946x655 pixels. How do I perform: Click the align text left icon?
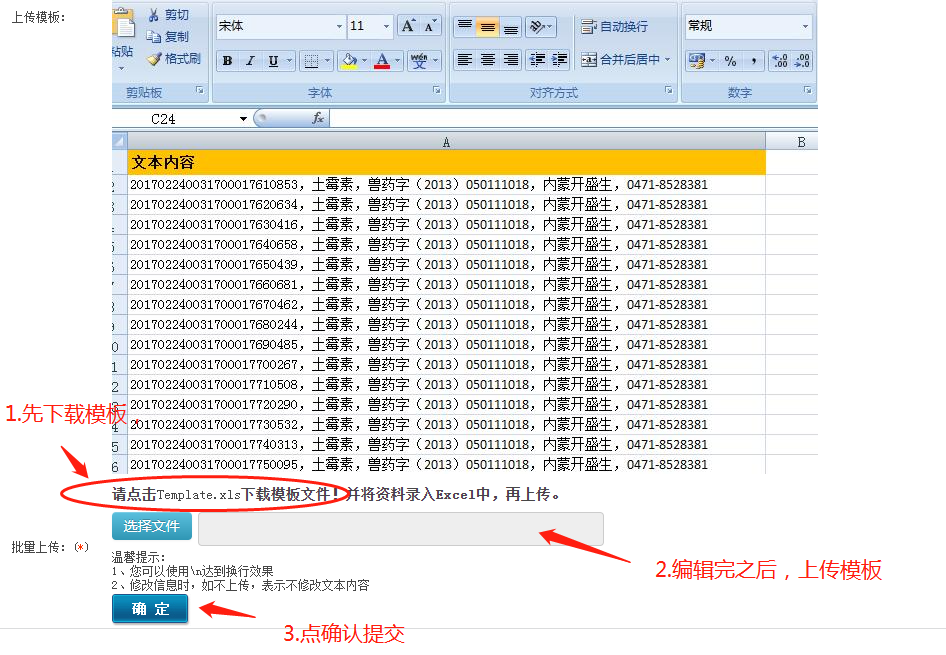pos(464,60)
